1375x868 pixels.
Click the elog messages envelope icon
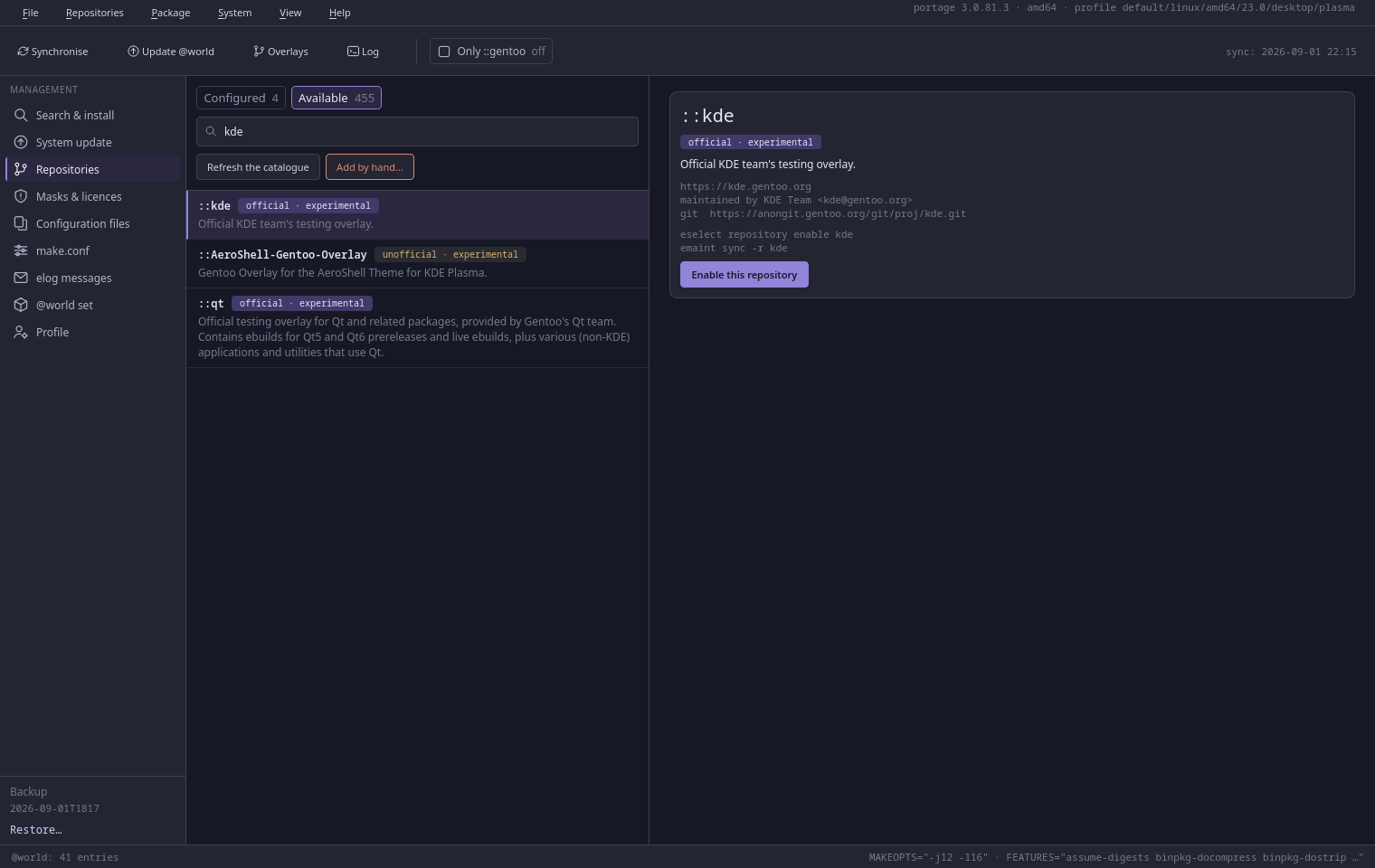(21, 278)
